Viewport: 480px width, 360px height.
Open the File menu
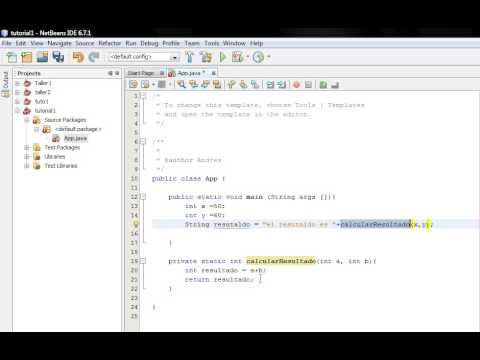coord(6,43)
